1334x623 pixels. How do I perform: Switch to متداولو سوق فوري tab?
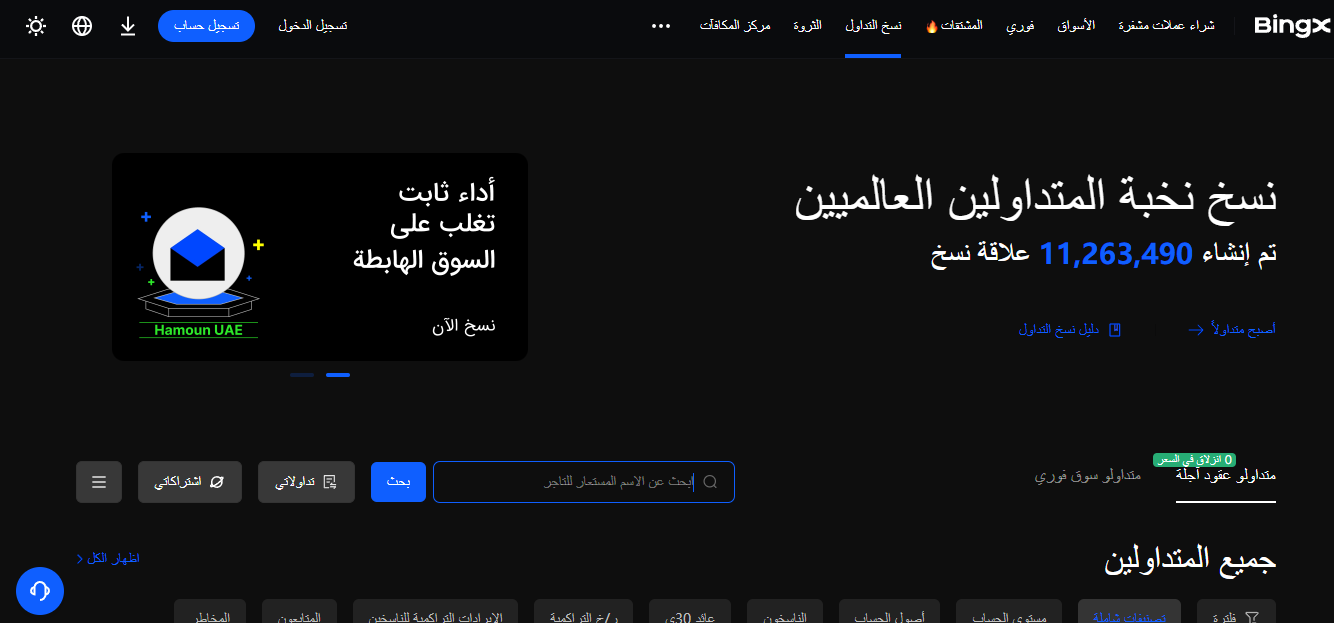pos(1087,475)
